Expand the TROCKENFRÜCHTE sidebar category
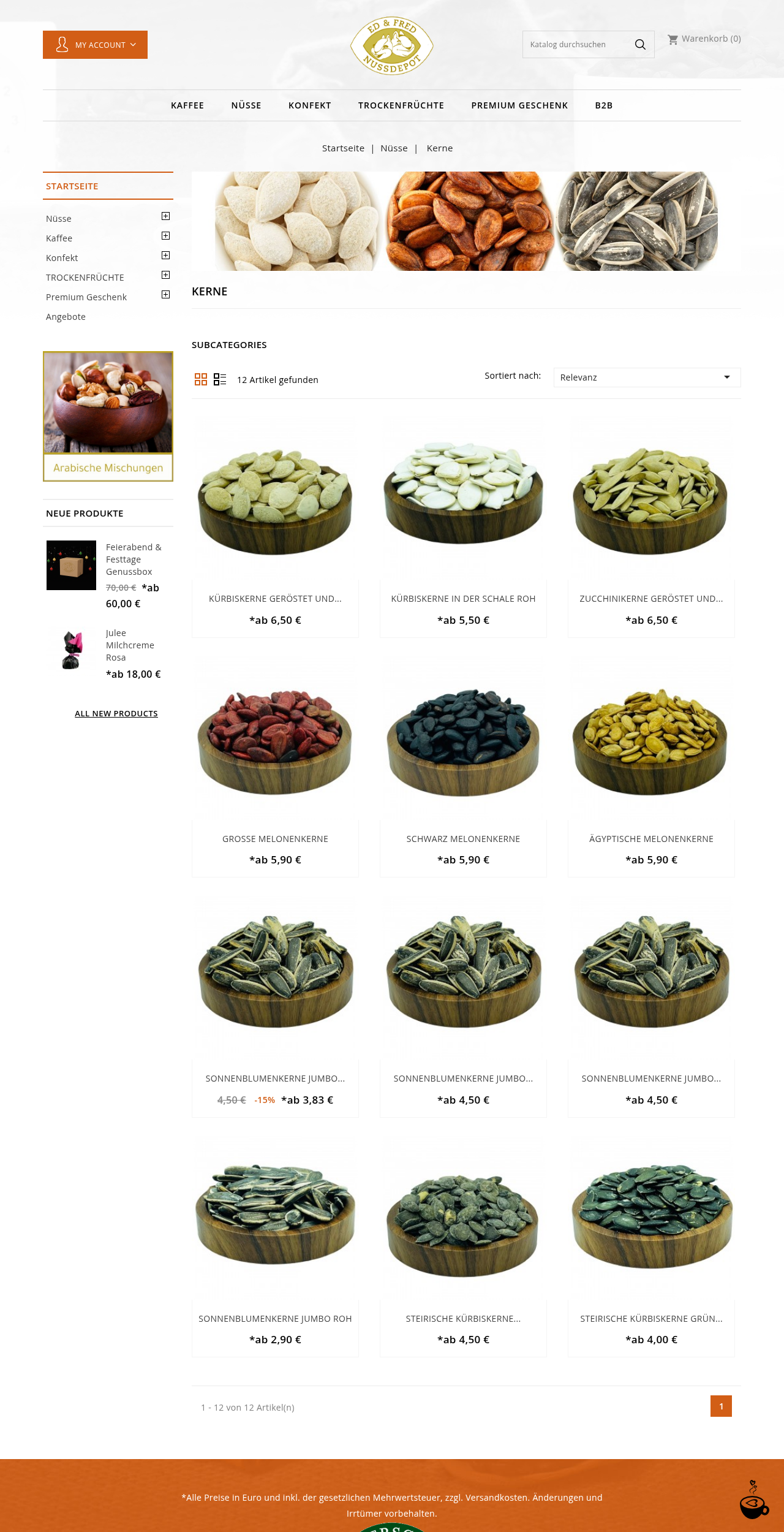The image size is (784, 1532). (165, 275)
